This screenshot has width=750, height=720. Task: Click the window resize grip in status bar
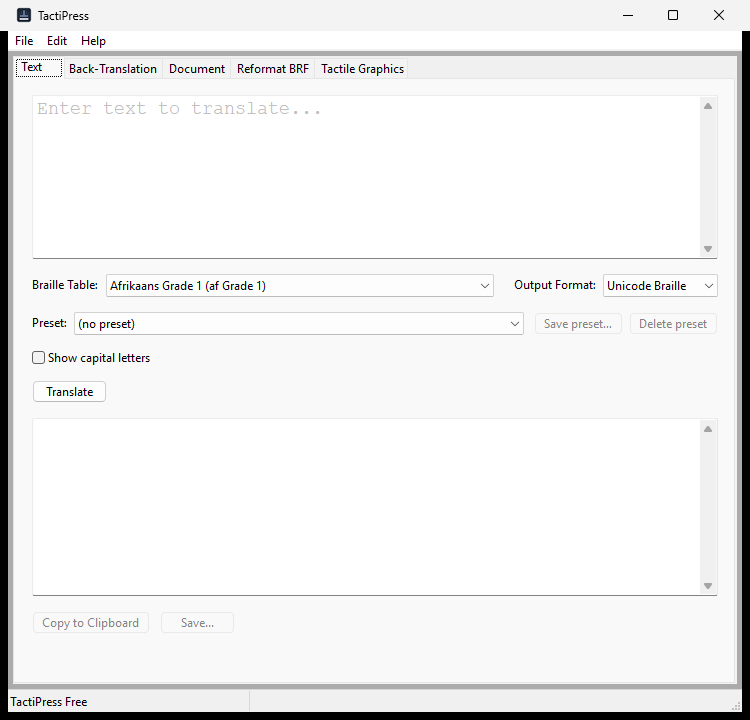[737, 706]
